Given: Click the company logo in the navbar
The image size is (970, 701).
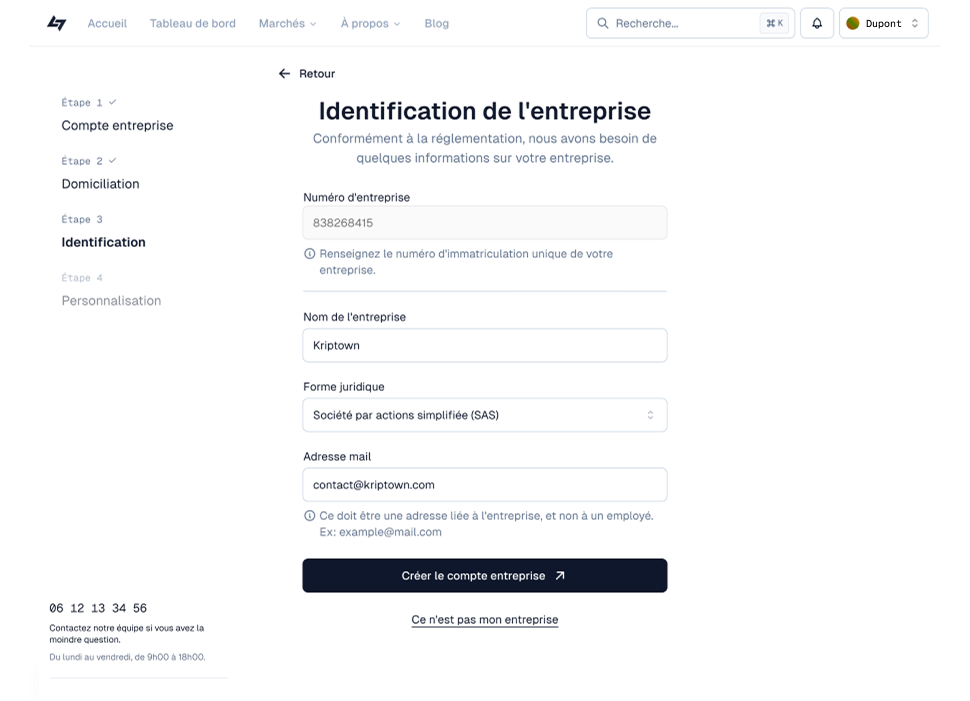Looking at the screenshot, I should (57, 23).
